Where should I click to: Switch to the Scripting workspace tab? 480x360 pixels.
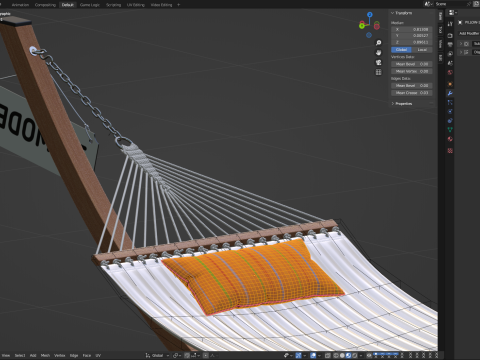(113, 5)
